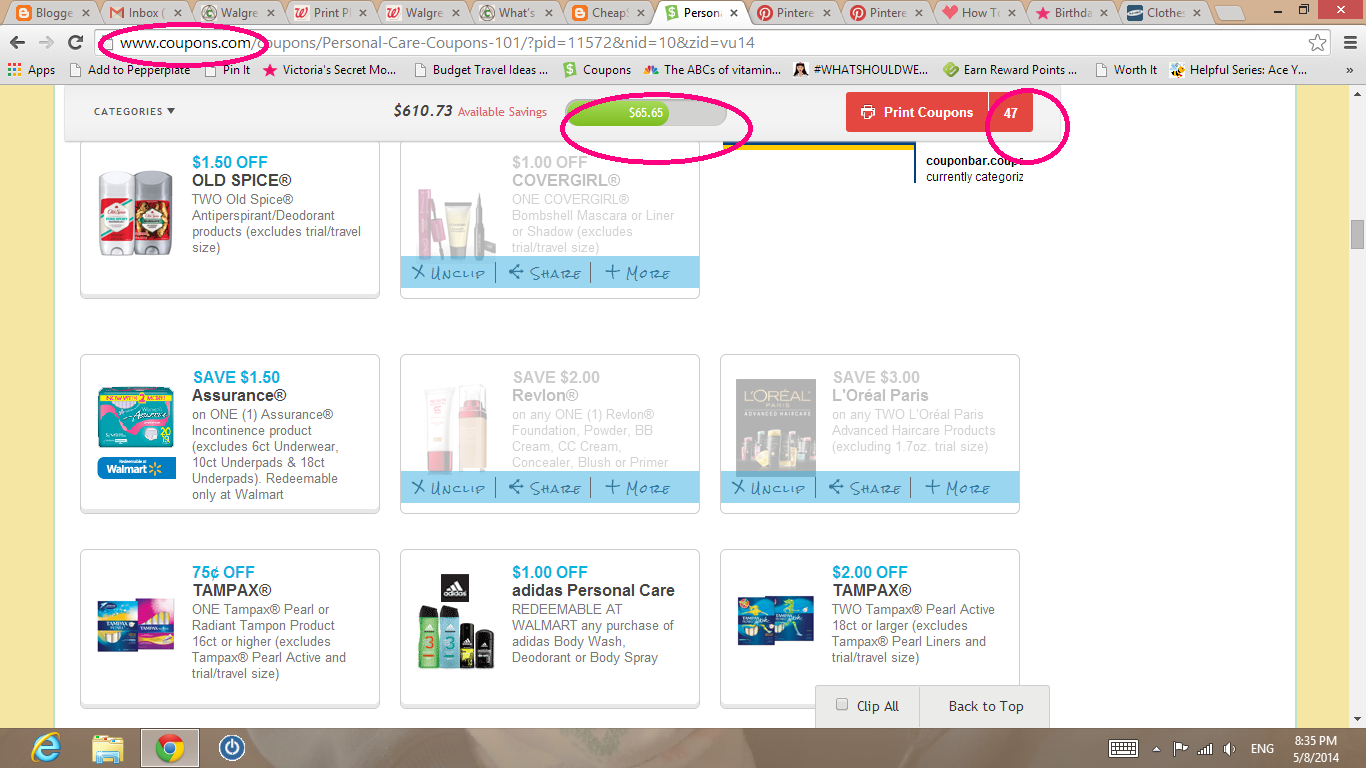Viewport: 1366px width, 768px height.
Task: Open a new tab
Action: click(1229, 14)
